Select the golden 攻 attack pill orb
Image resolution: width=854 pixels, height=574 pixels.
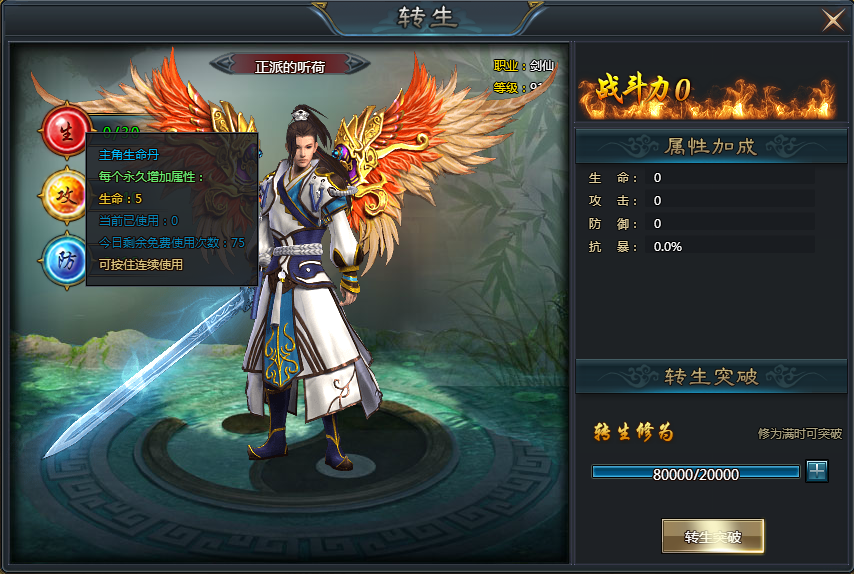pos(65,196)
